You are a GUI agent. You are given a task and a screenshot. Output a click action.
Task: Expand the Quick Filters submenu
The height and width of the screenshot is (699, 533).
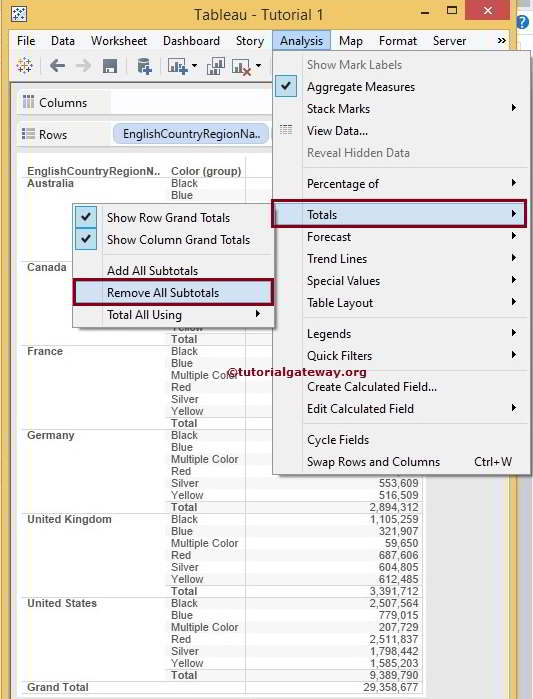coord(514,355)
